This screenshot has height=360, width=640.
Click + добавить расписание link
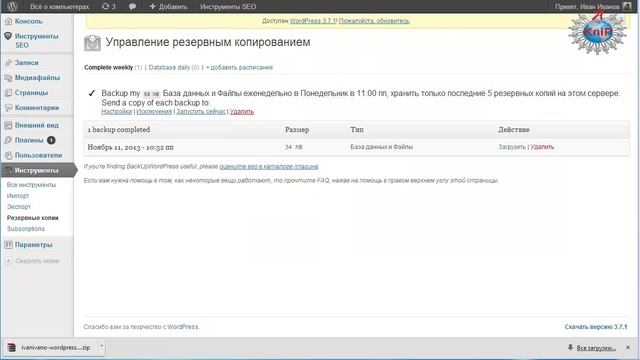240,67
